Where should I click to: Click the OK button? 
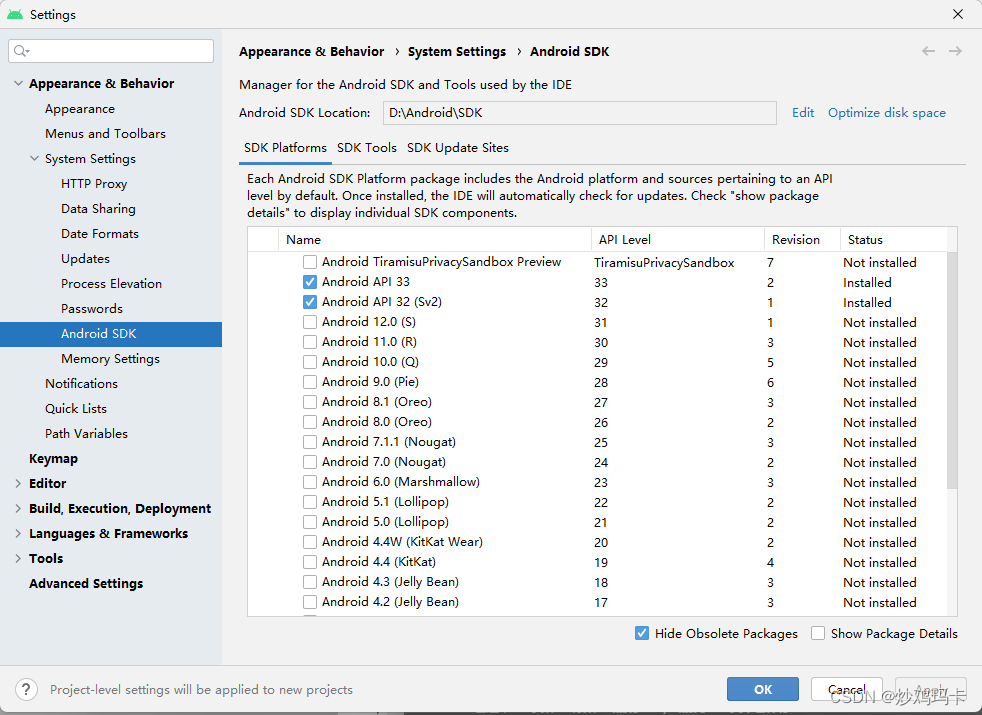pyautogui.click(x=763, y=689)
